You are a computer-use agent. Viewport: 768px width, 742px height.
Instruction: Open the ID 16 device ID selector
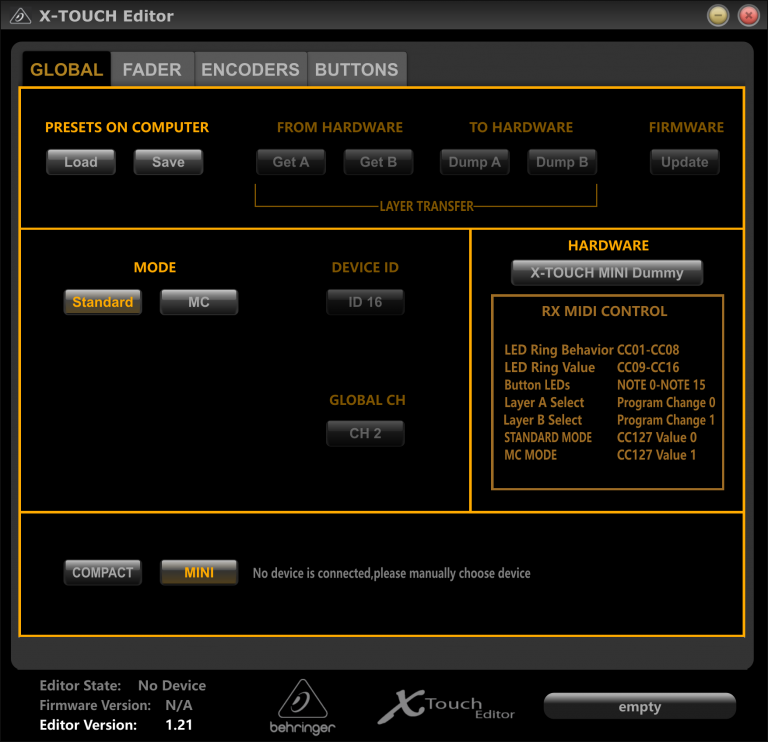coord(365,302)
